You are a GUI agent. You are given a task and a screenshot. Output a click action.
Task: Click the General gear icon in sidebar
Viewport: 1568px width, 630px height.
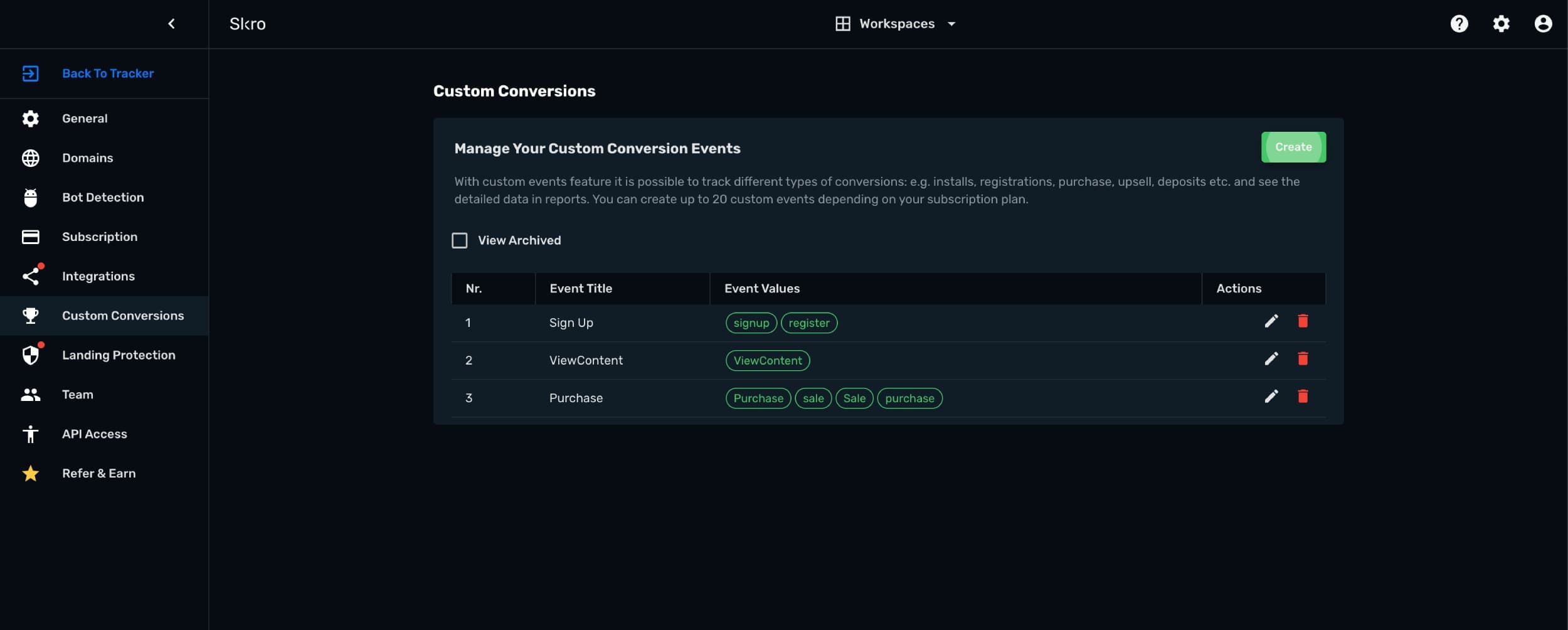30,119
